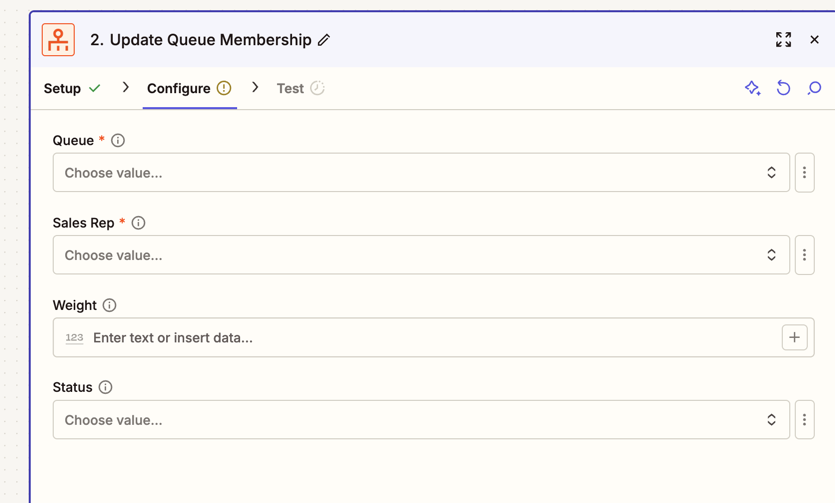Click the Status field label
This screenshot has width=835, height=503.
coord(72,387)
